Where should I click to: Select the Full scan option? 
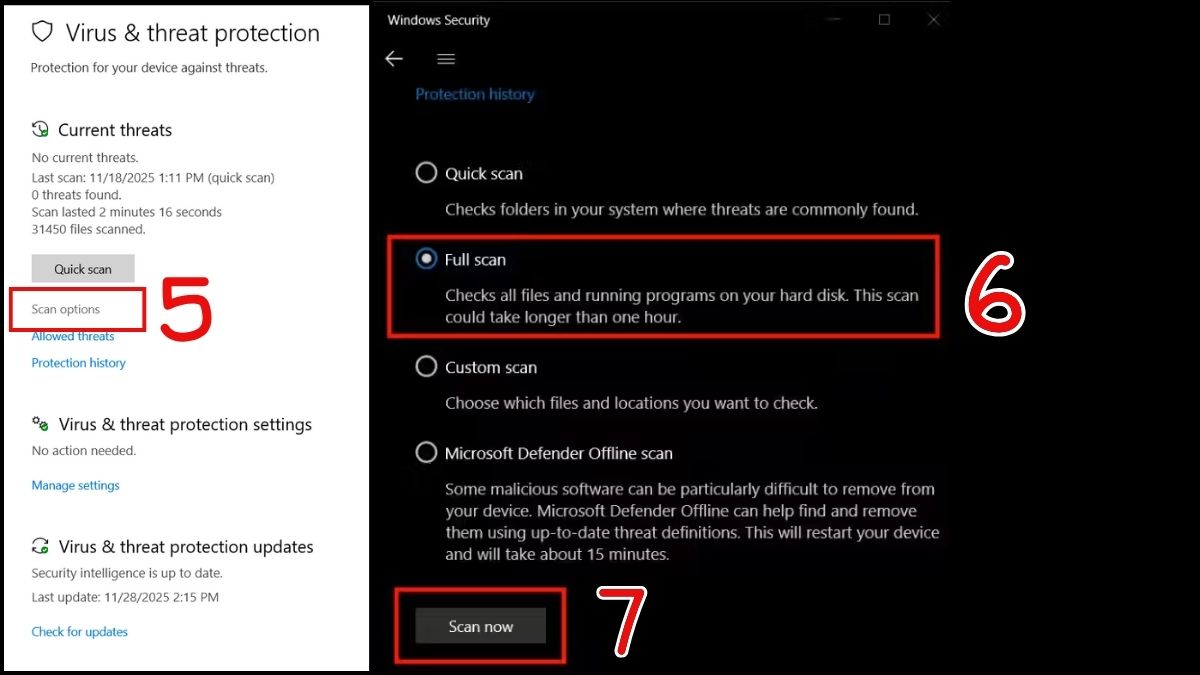427,259
